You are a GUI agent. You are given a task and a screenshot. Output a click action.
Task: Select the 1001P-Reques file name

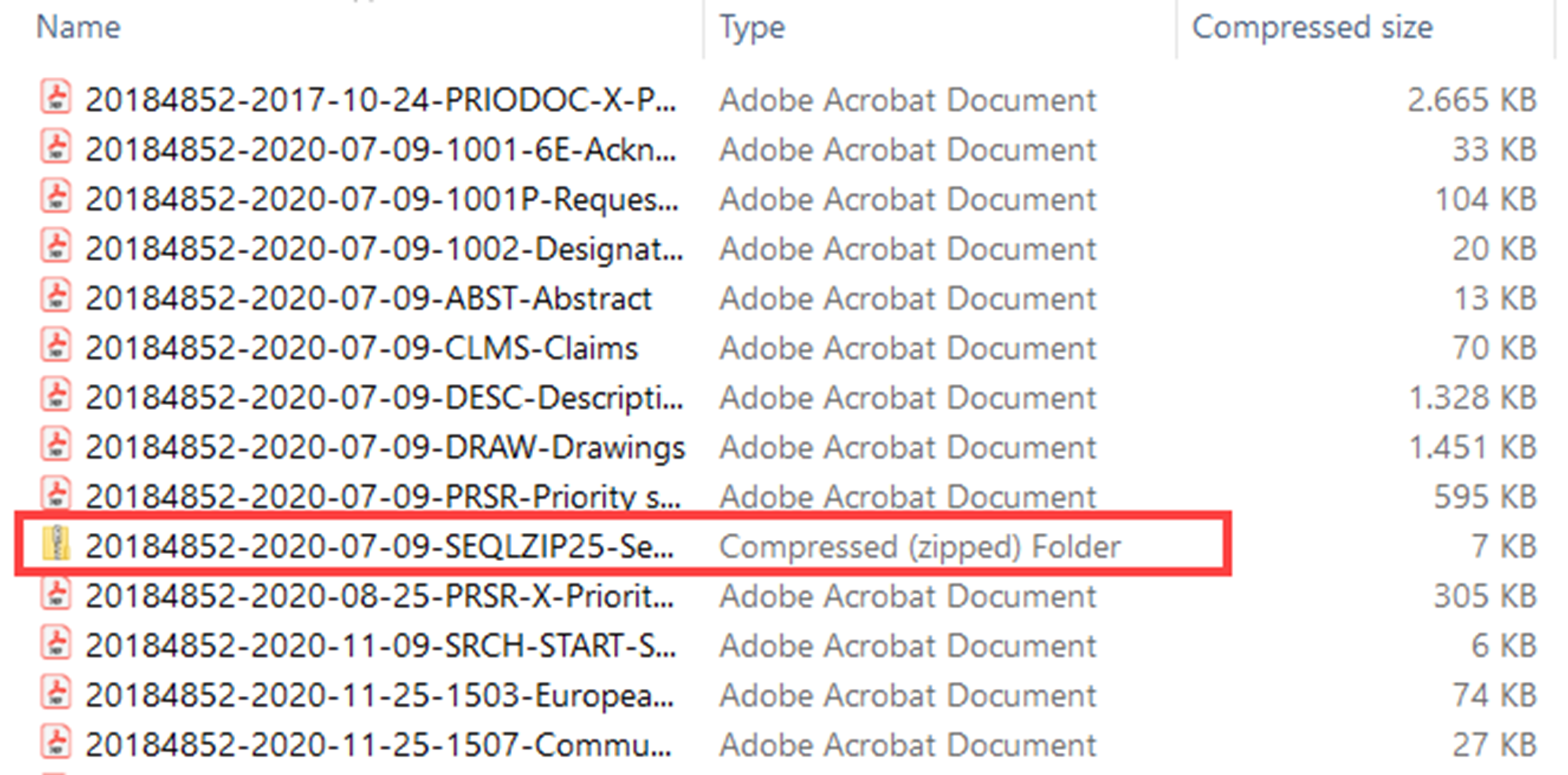(x=382, y=199)
